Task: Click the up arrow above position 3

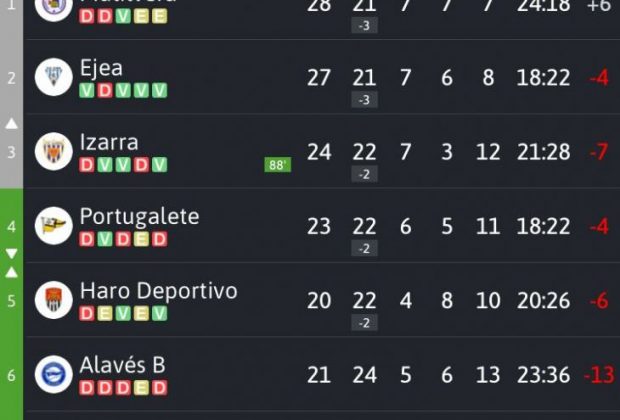Action: tap(12, 124)
